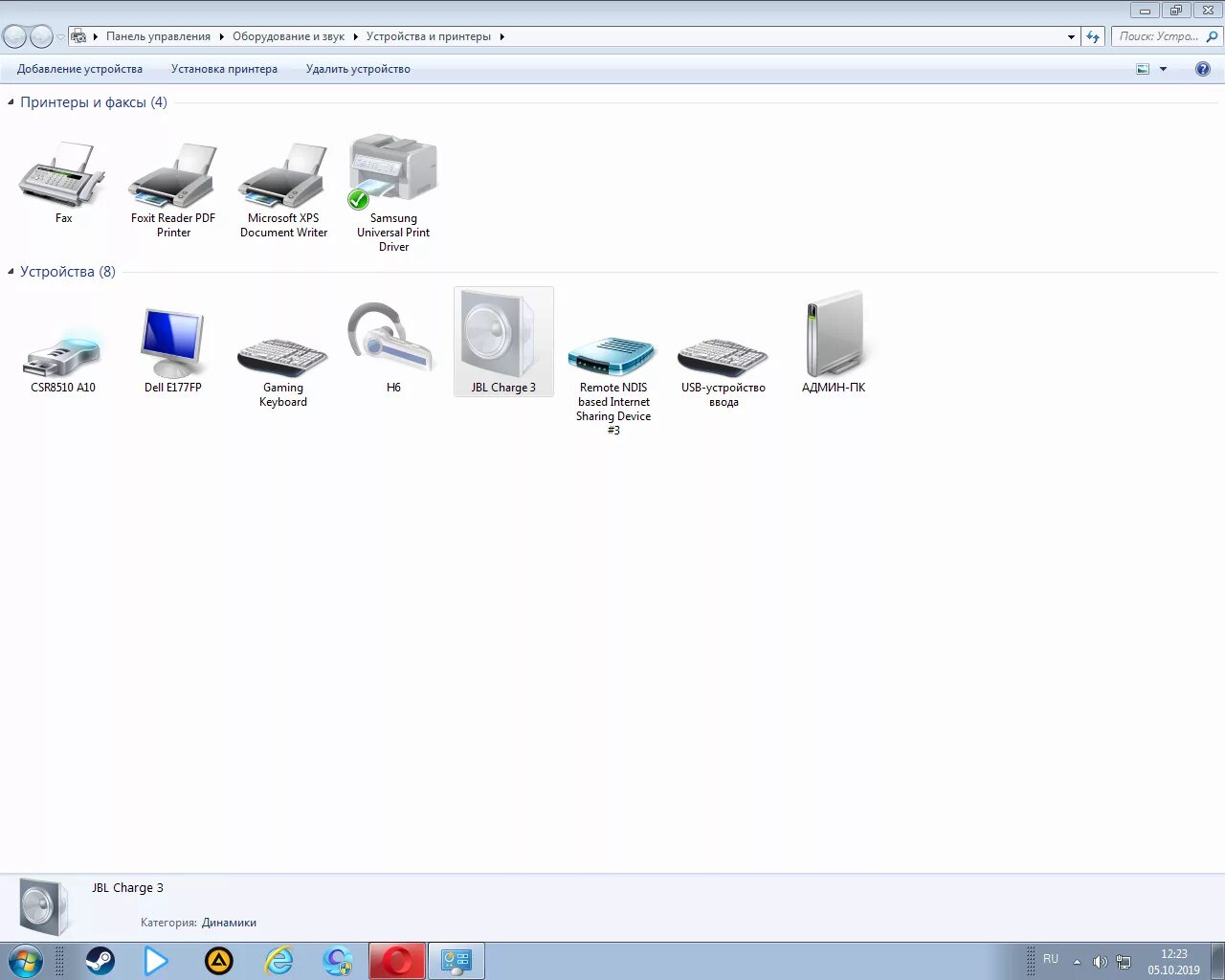Open Steam from the taskbar

click(100, 961)
